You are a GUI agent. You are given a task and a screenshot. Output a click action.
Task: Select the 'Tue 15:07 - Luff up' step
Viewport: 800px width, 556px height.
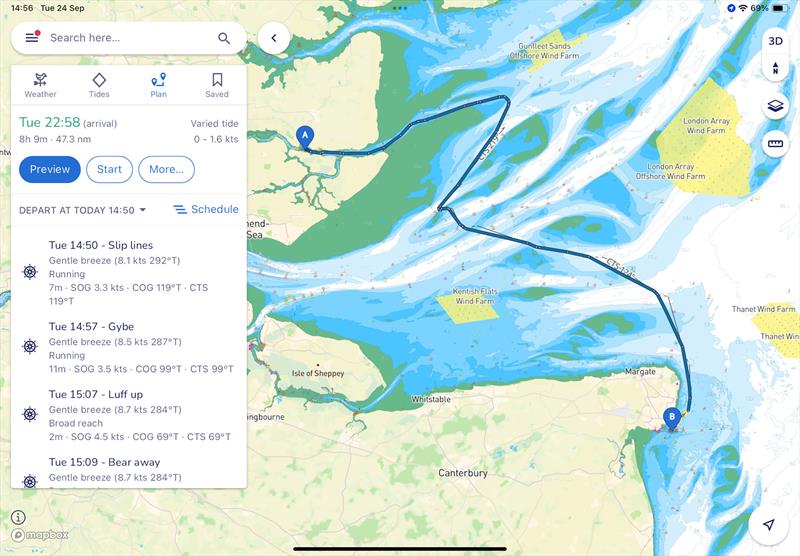129,415
